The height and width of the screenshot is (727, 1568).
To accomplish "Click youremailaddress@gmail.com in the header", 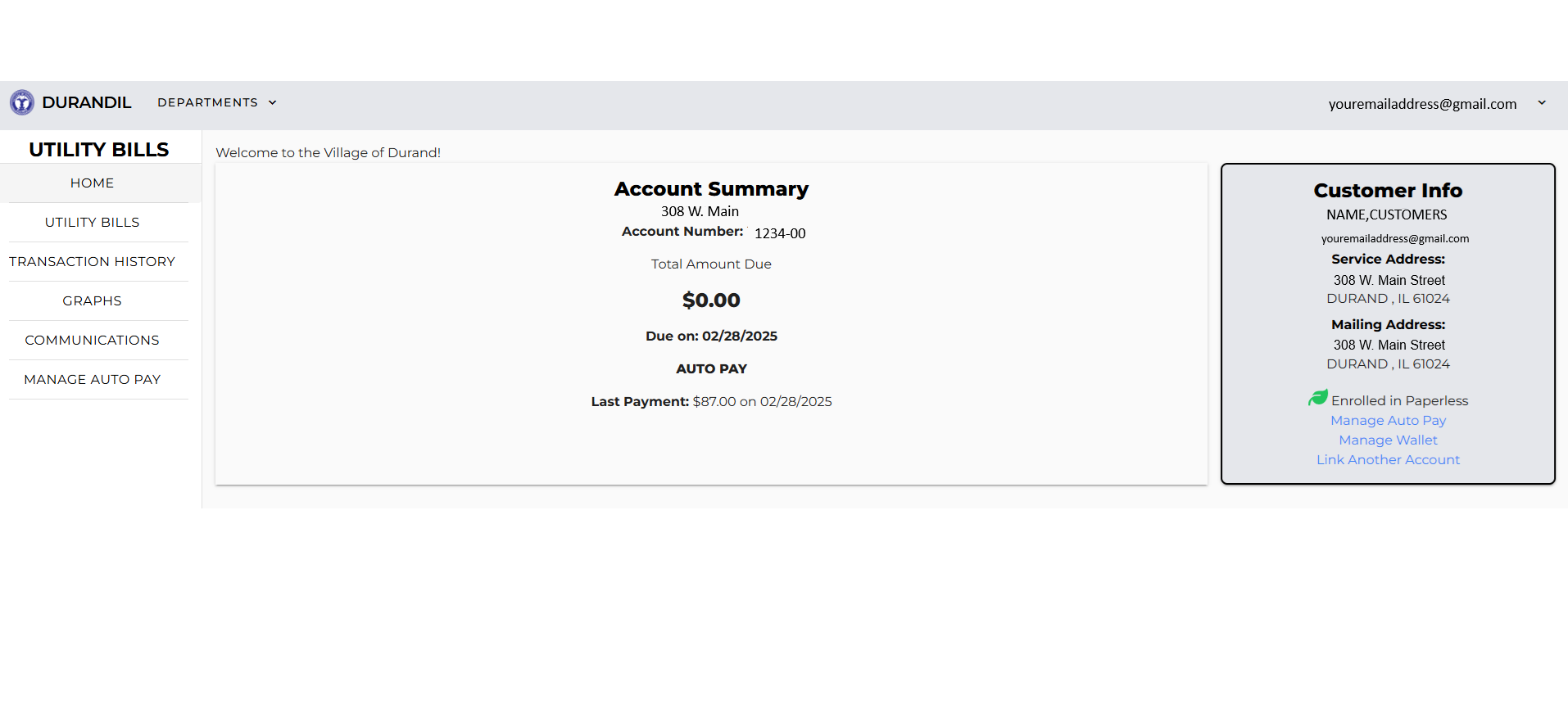I will tap(1422, 104).
